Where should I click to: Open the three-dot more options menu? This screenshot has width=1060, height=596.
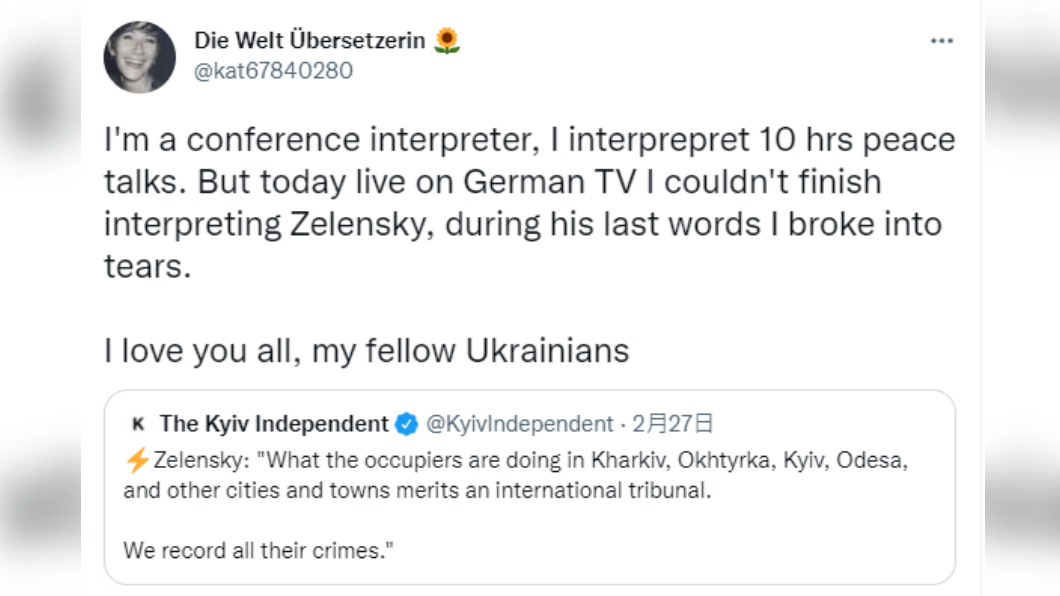[941, 41]
